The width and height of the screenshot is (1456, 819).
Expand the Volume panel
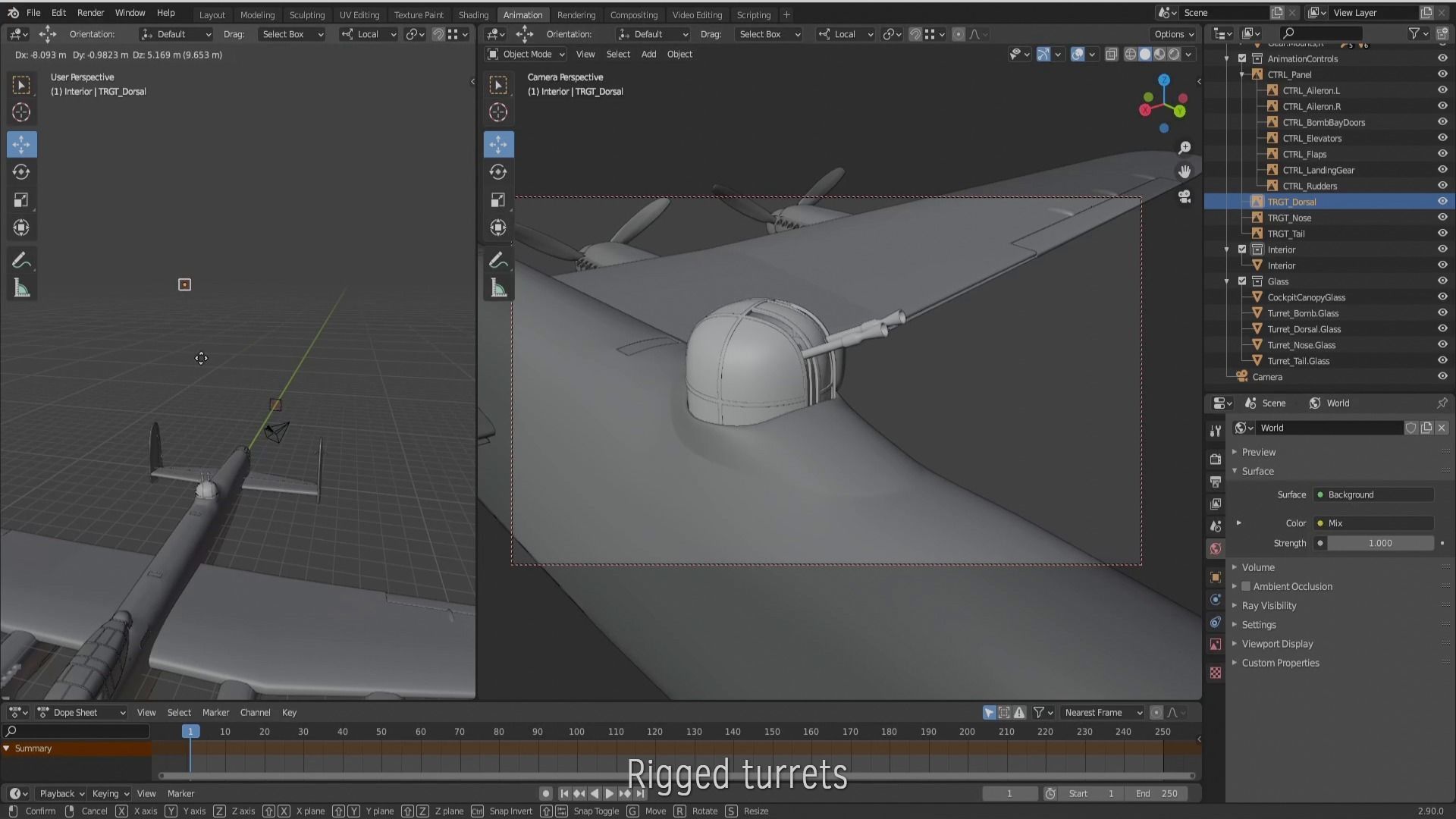coord(1258,567)
